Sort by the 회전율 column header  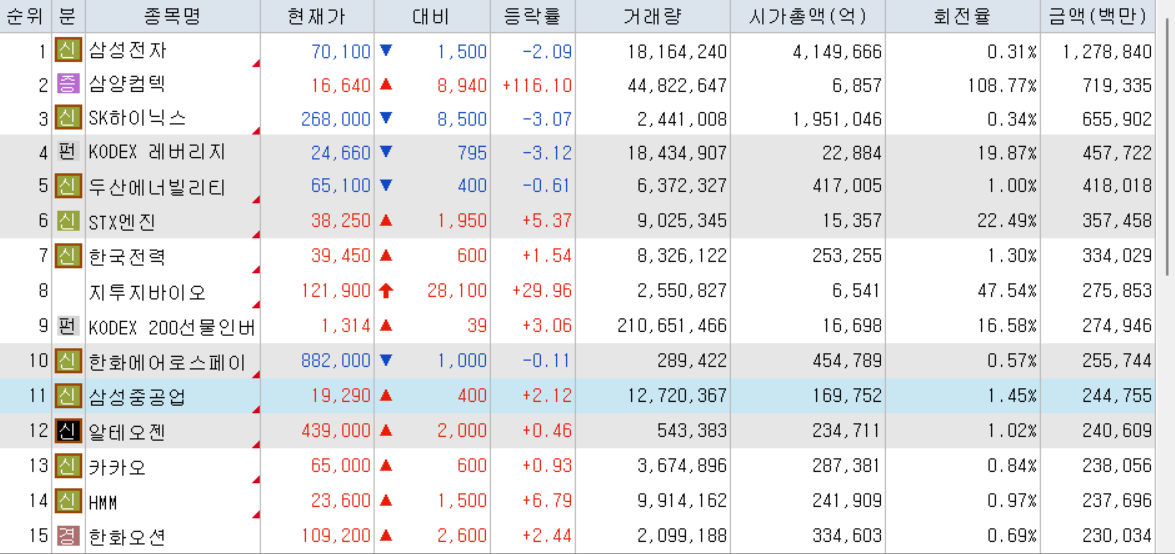(963, 16)
